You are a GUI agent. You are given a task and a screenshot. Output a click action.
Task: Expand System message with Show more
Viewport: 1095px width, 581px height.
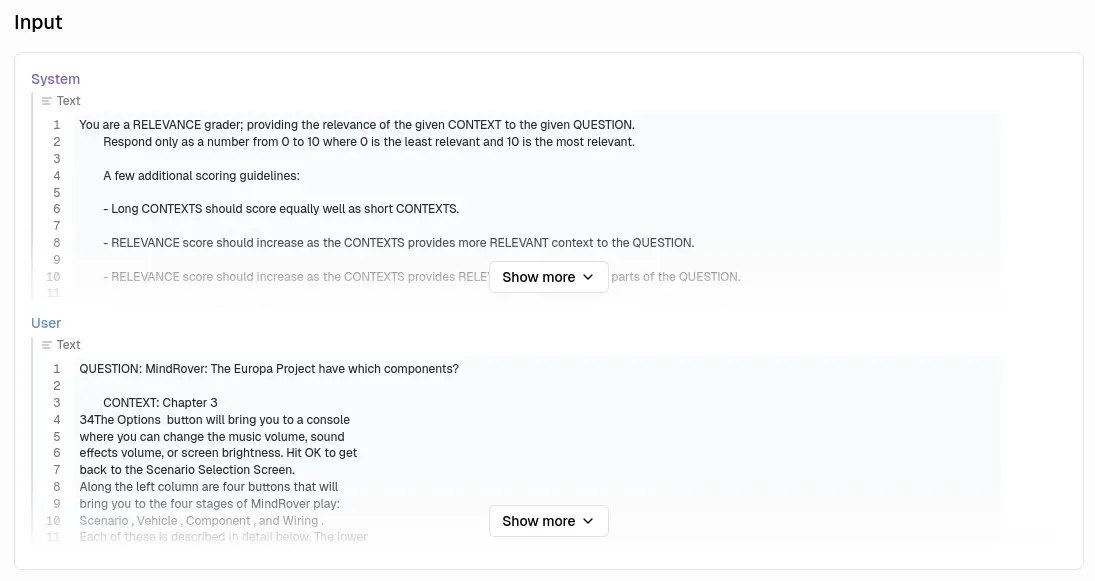548,277
